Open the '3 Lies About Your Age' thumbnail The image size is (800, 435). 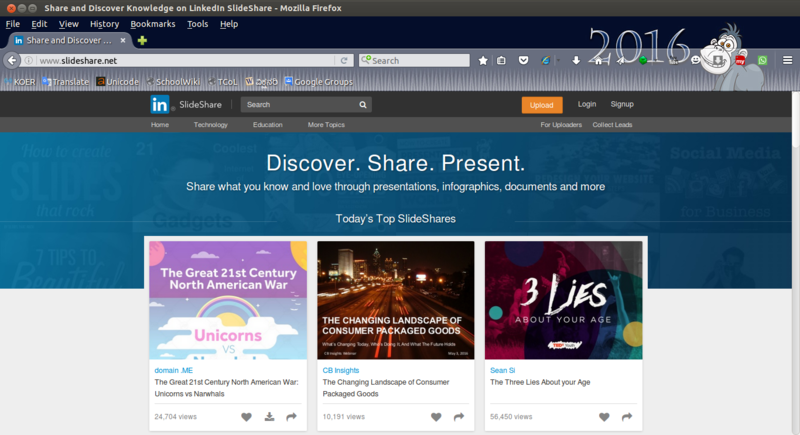[563, 300]
